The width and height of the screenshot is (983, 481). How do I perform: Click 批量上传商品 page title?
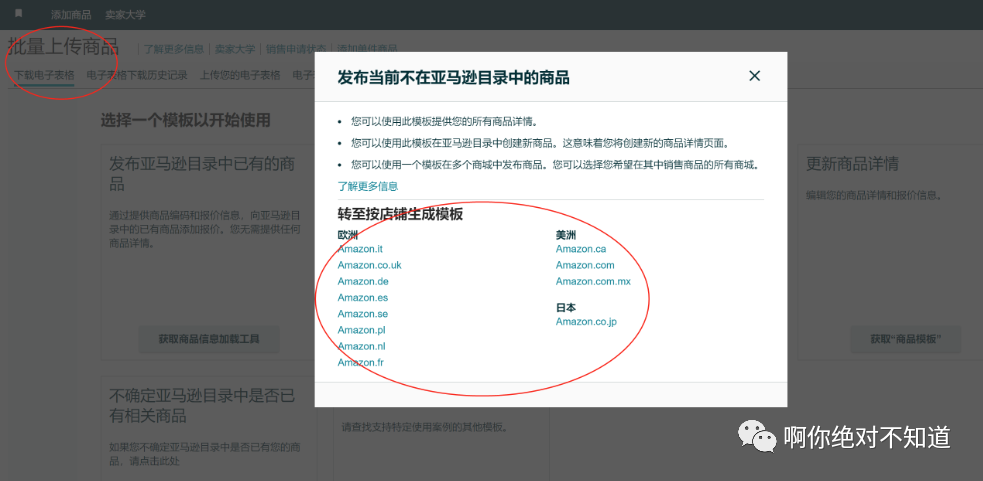pos(63,46)
